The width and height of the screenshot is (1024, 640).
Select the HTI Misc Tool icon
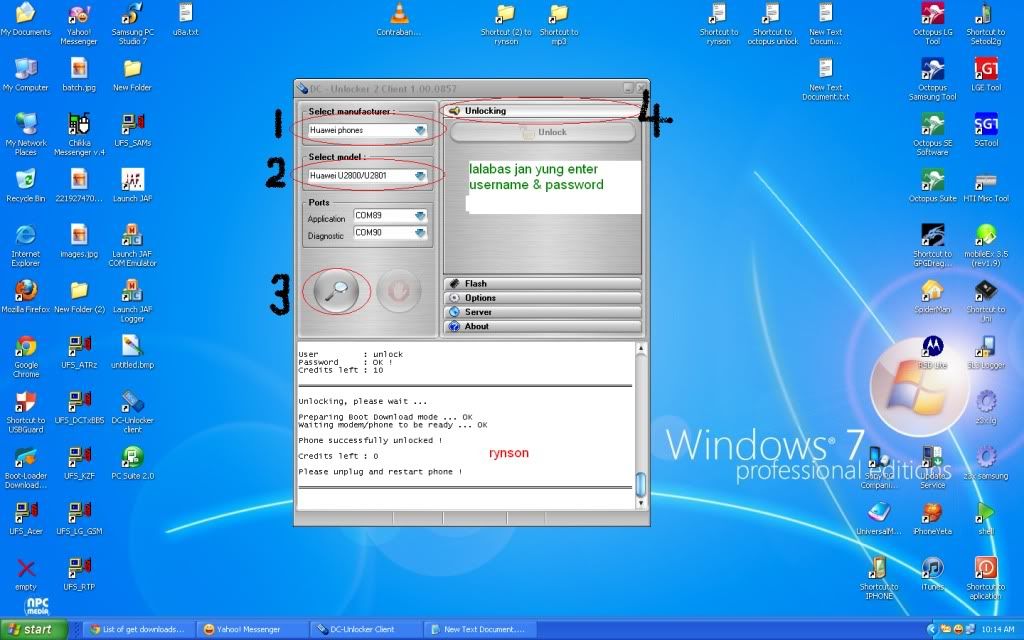pos(985,186)
